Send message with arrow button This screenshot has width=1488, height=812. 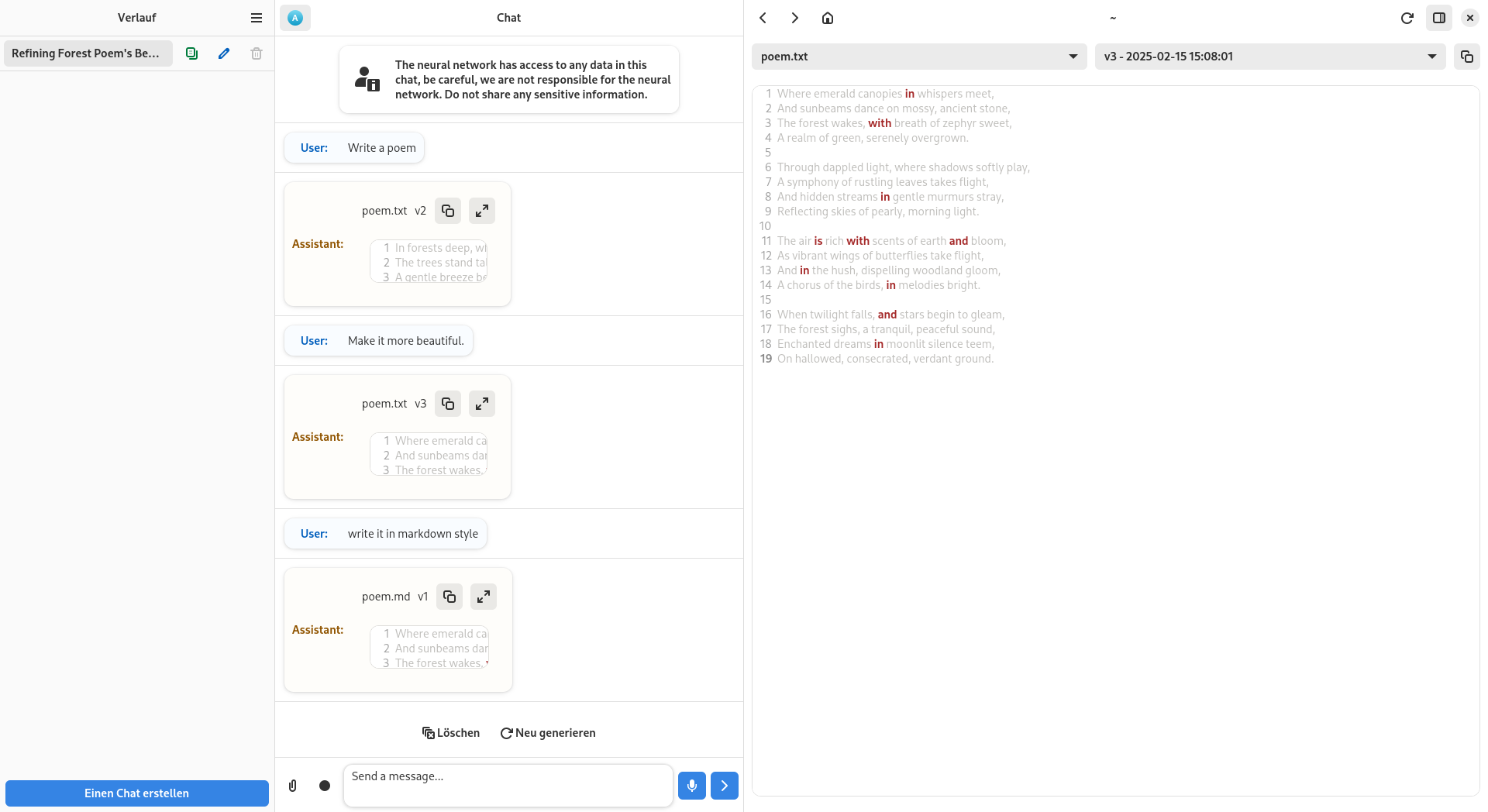725,786
